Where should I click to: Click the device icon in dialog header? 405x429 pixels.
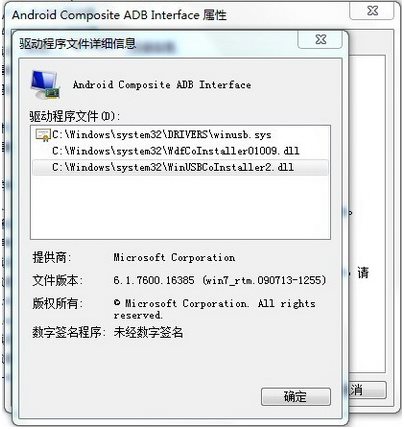(45, 85)
